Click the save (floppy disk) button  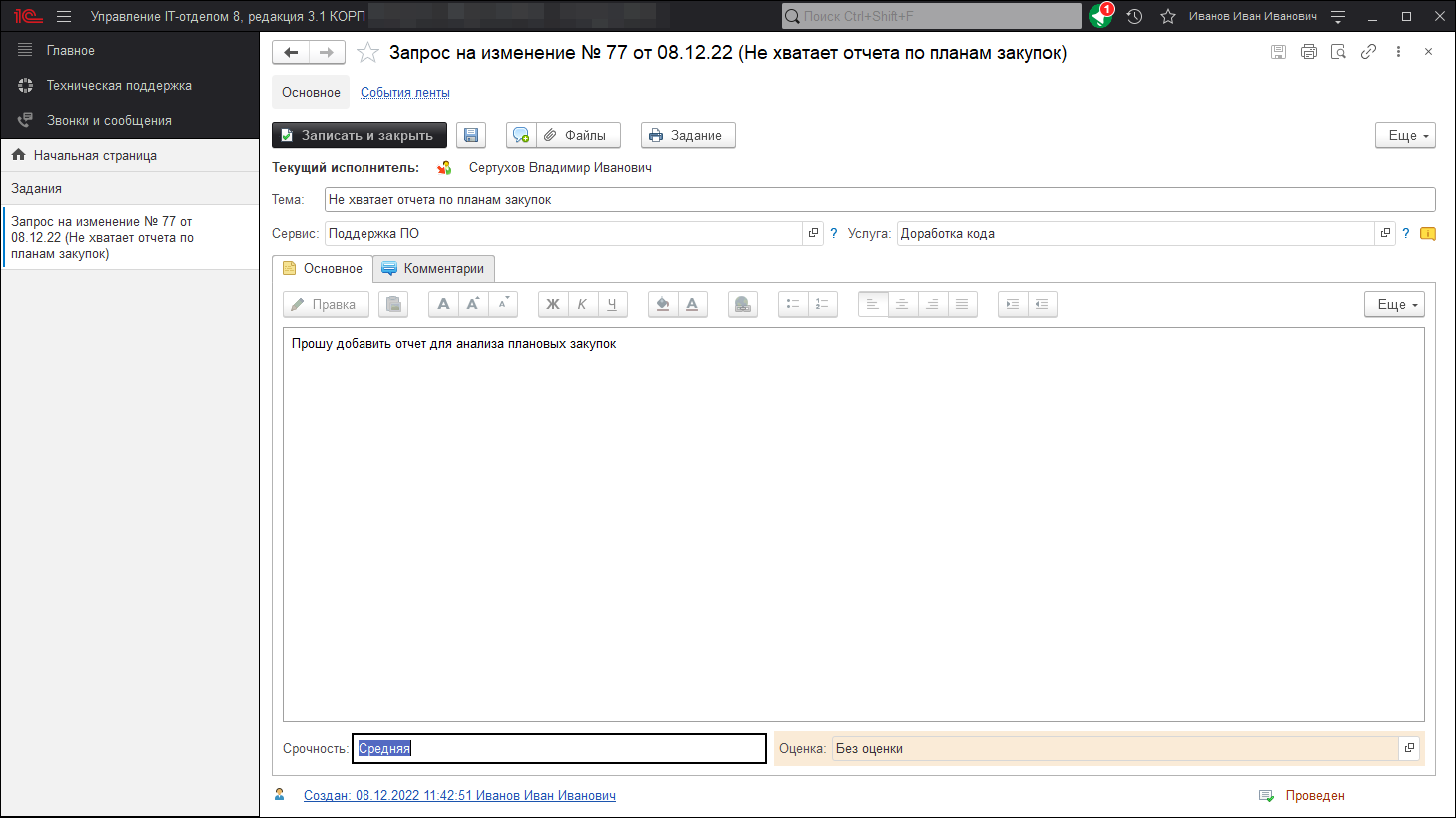coord(471,136)
